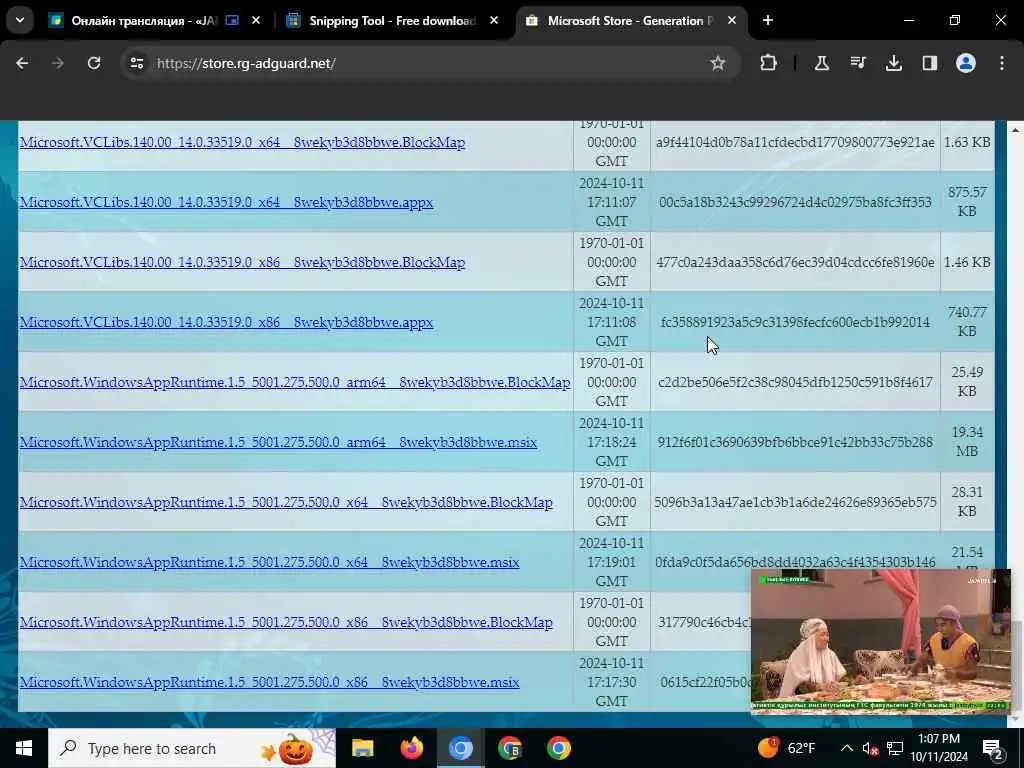Open File Explorer from the taskbar
This screenshot has width=1024, height=768.
362,748
